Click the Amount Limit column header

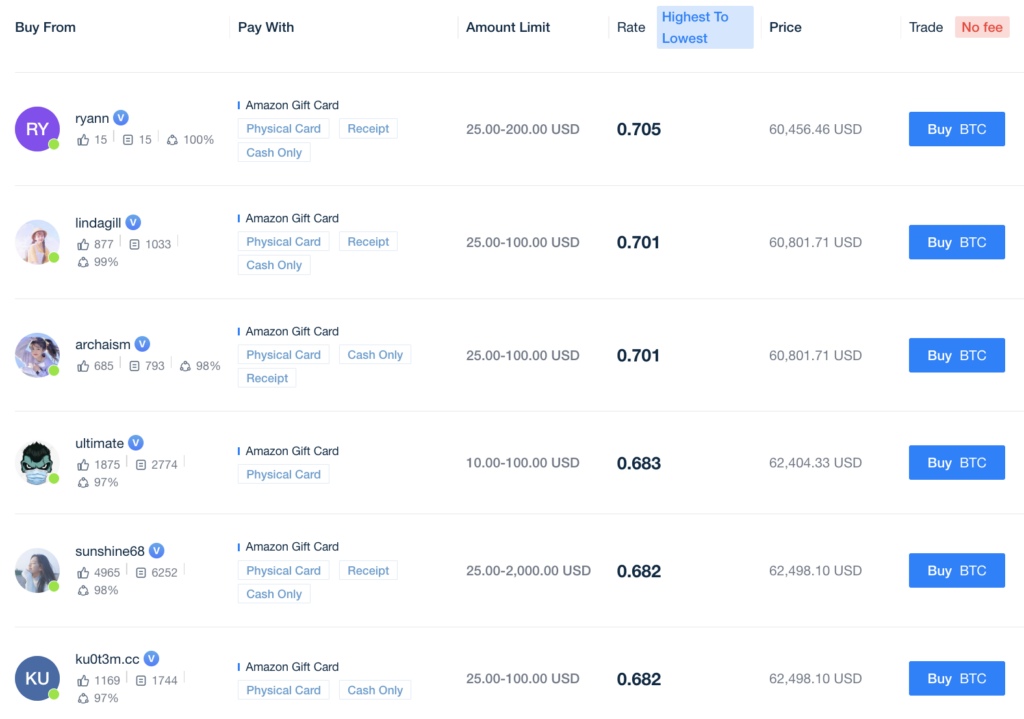[508, 27]
